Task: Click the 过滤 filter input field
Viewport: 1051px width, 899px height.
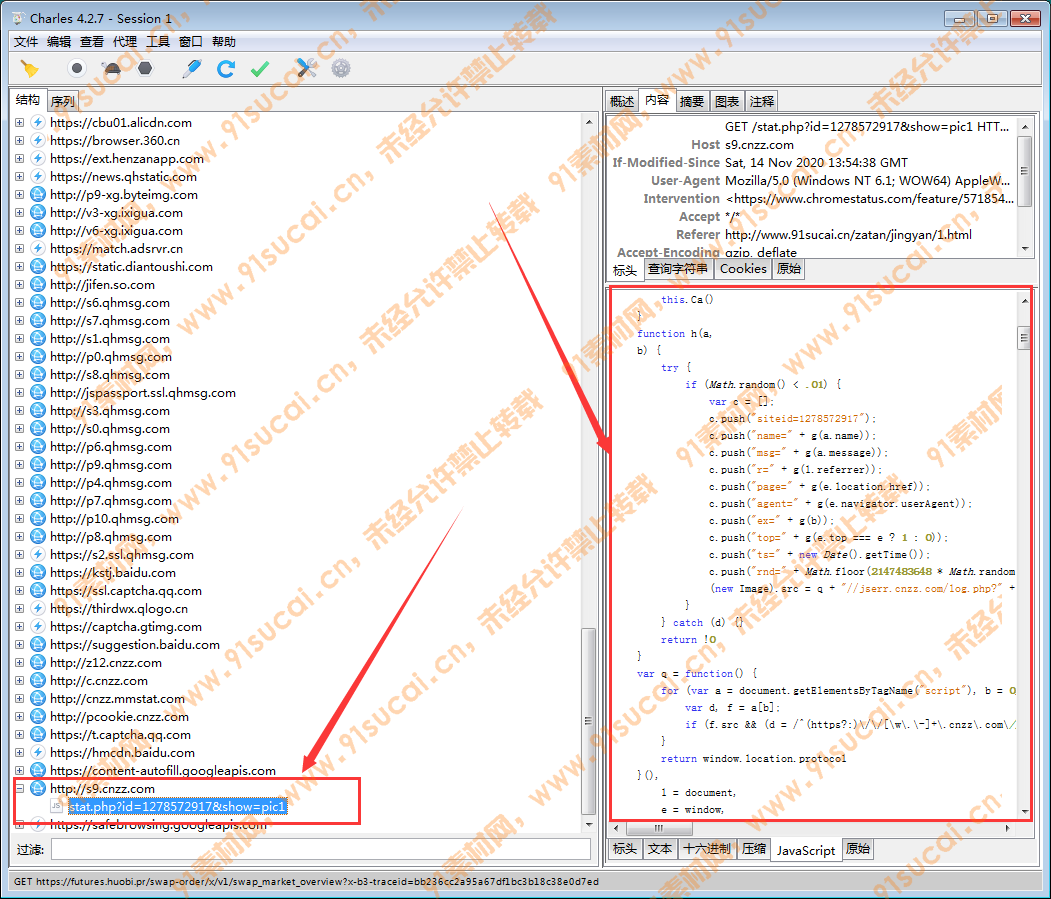Action: pyautogui.click(x=320, y=849)
